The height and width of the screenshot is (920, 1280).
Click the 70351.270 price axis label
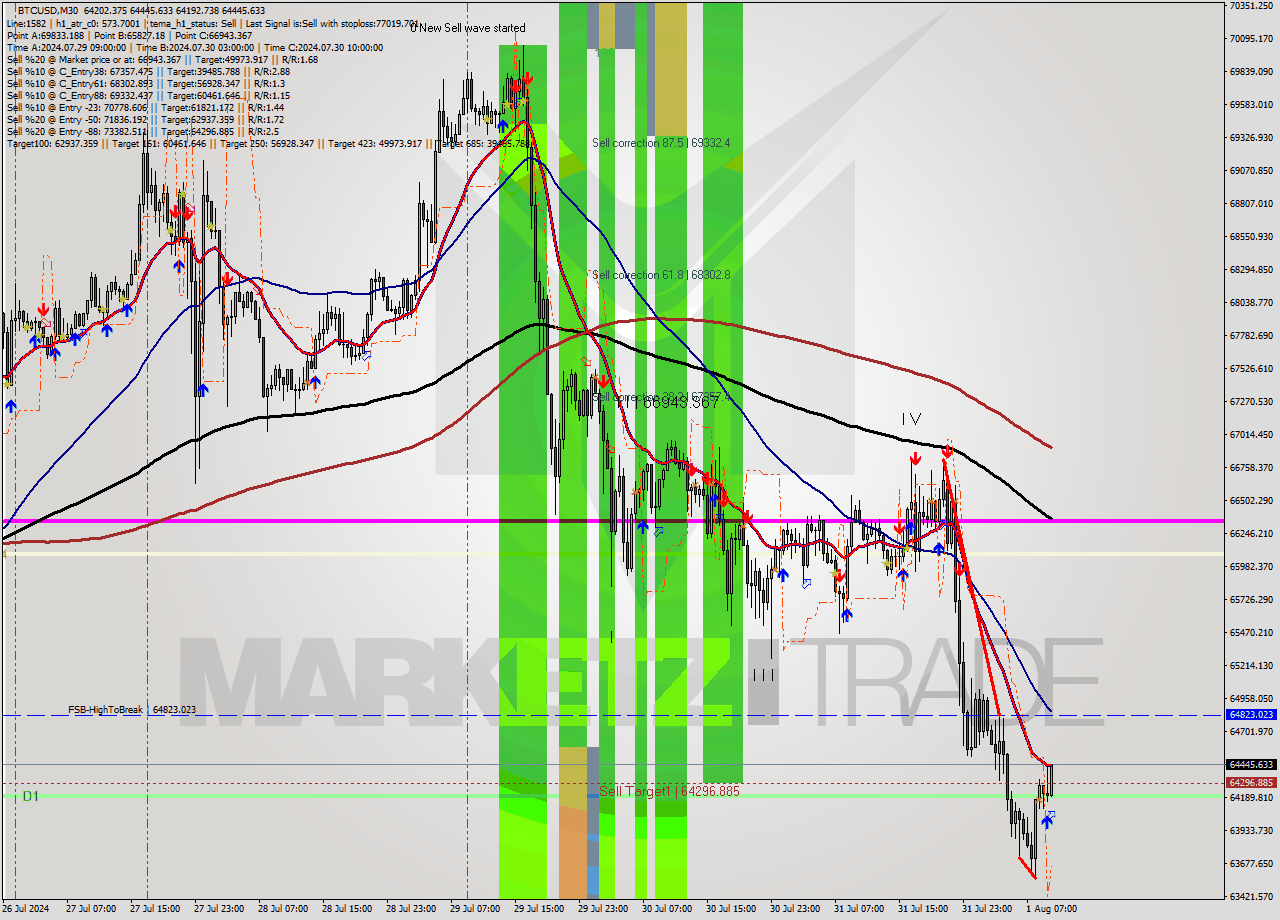tap(1251, 6)
